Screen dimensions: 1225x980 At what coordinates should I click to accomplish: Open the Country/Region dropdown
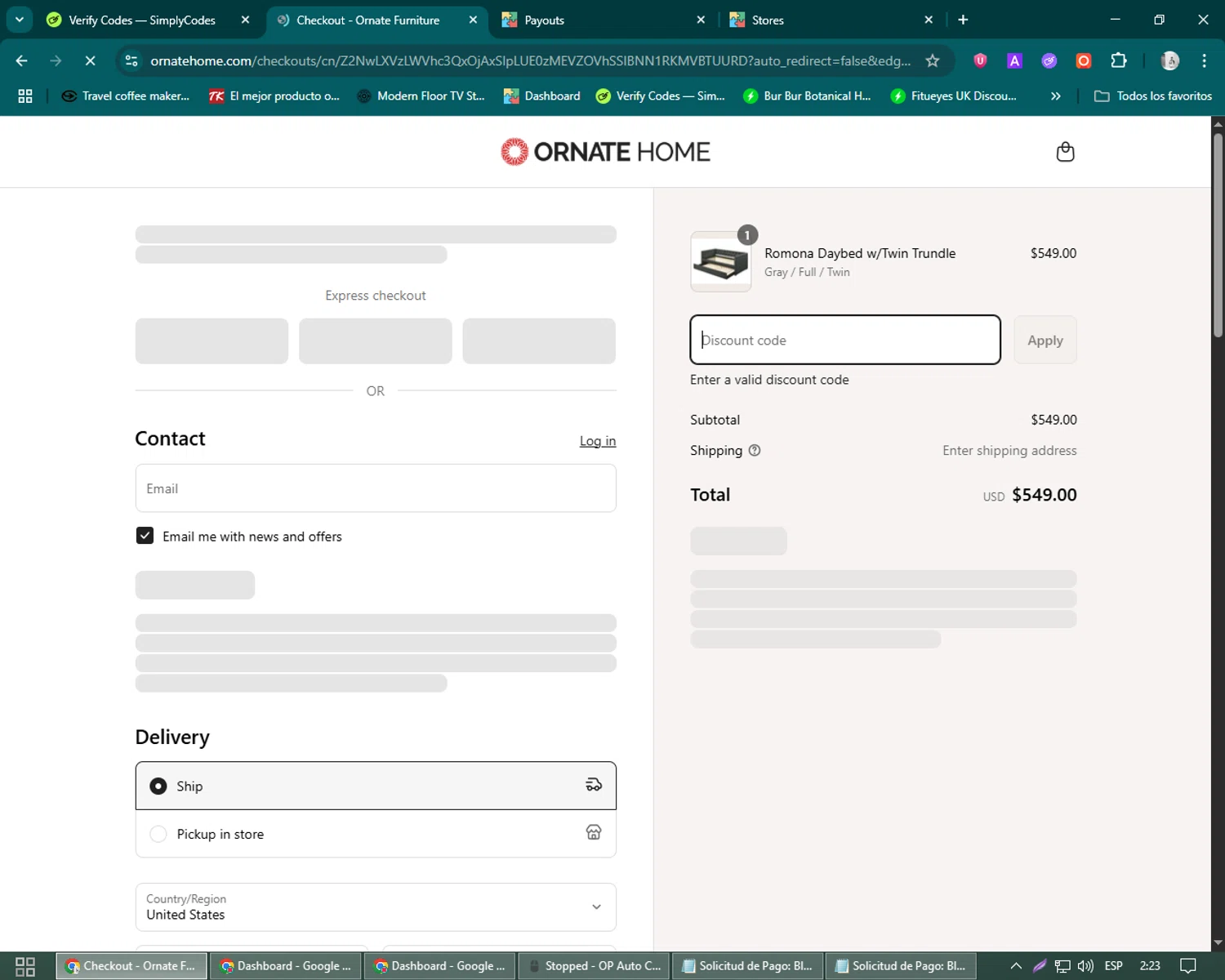[376, 906]
